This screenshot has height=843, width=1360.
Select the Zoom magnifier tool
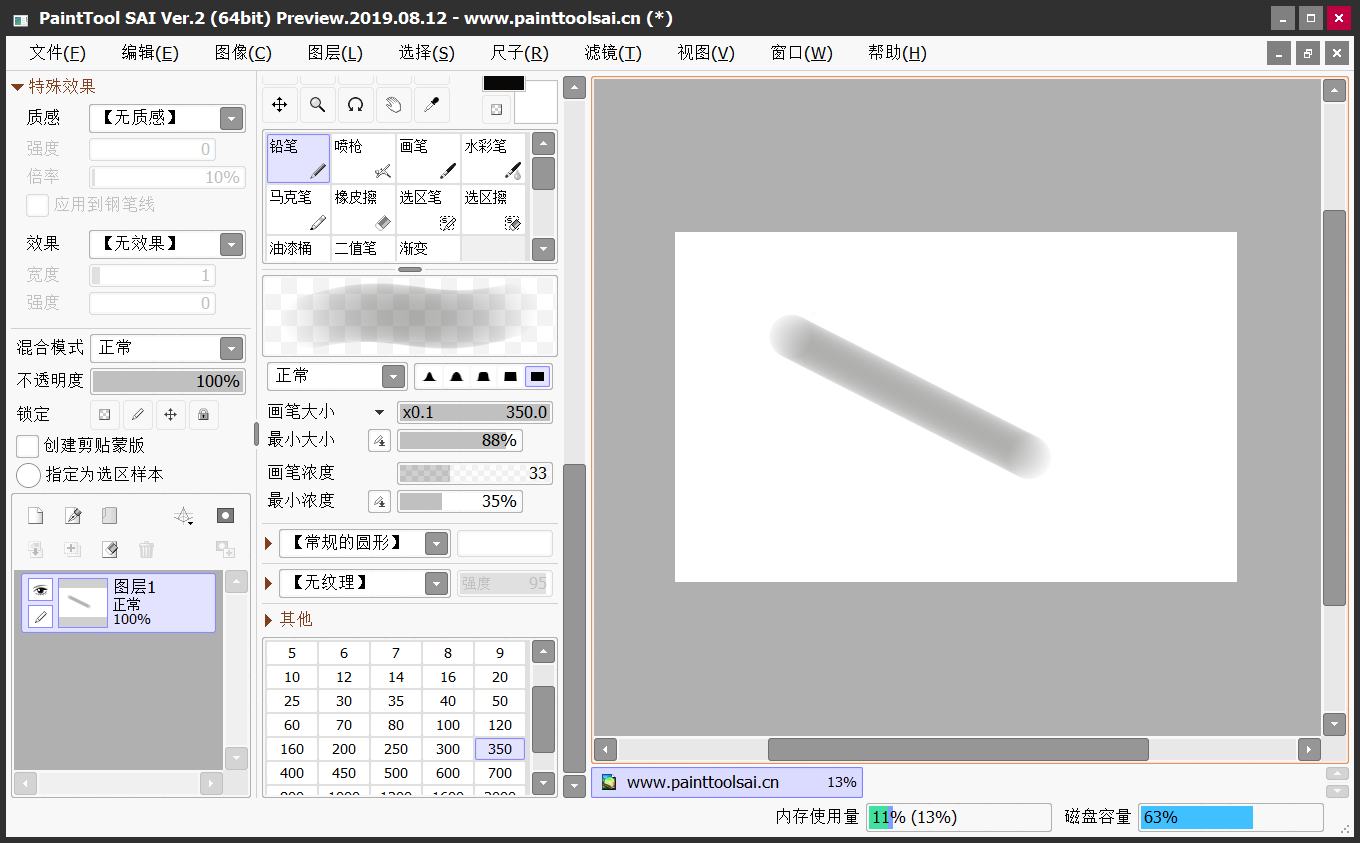coord(317,104)
